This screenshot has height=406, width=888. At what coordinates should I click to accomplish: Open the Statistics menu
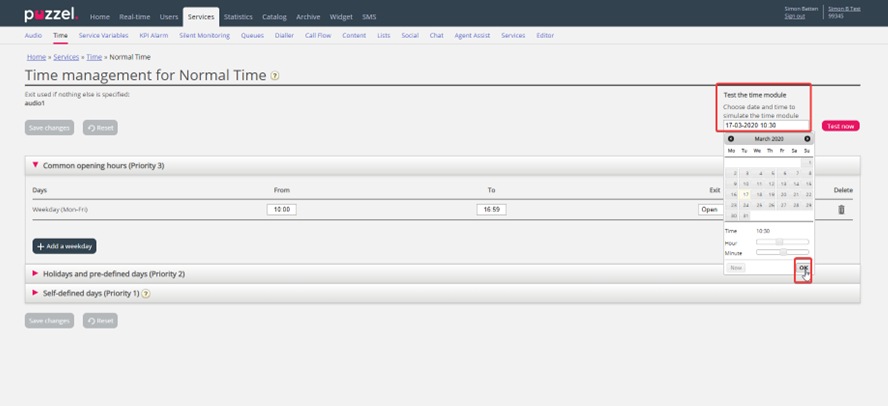pos(238,17)
